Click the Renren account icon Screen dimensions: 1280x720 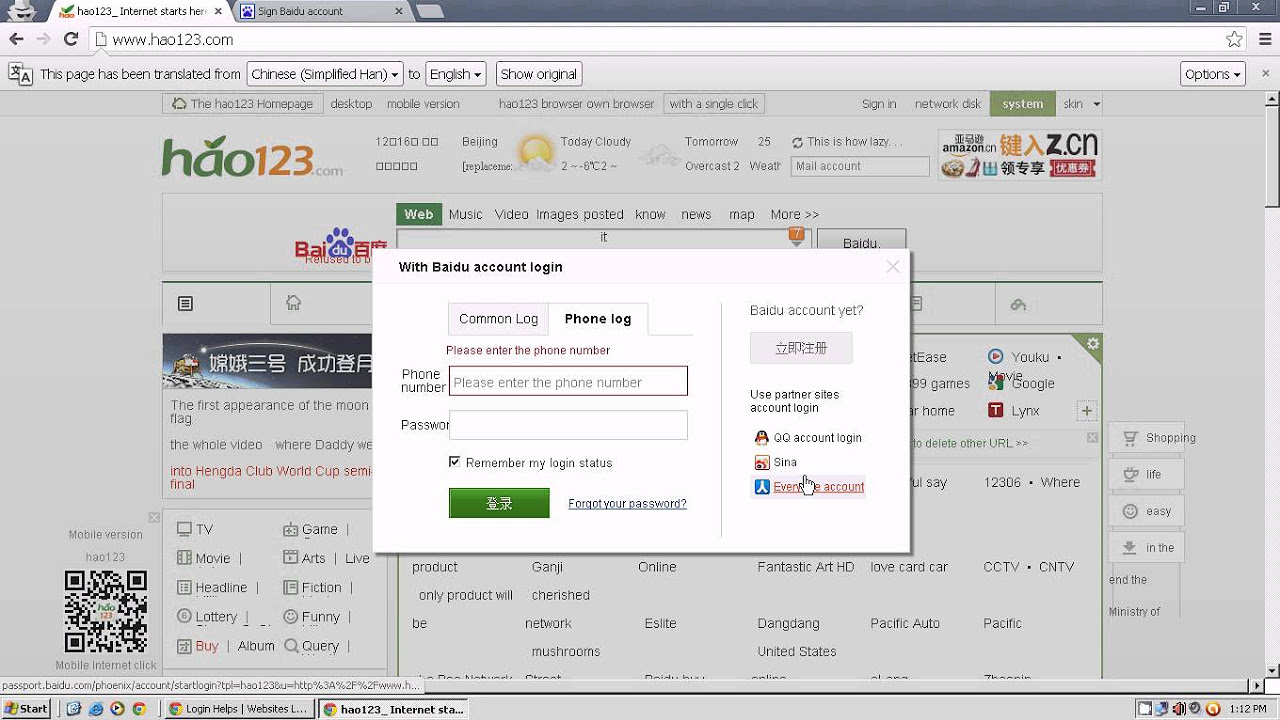761,487
